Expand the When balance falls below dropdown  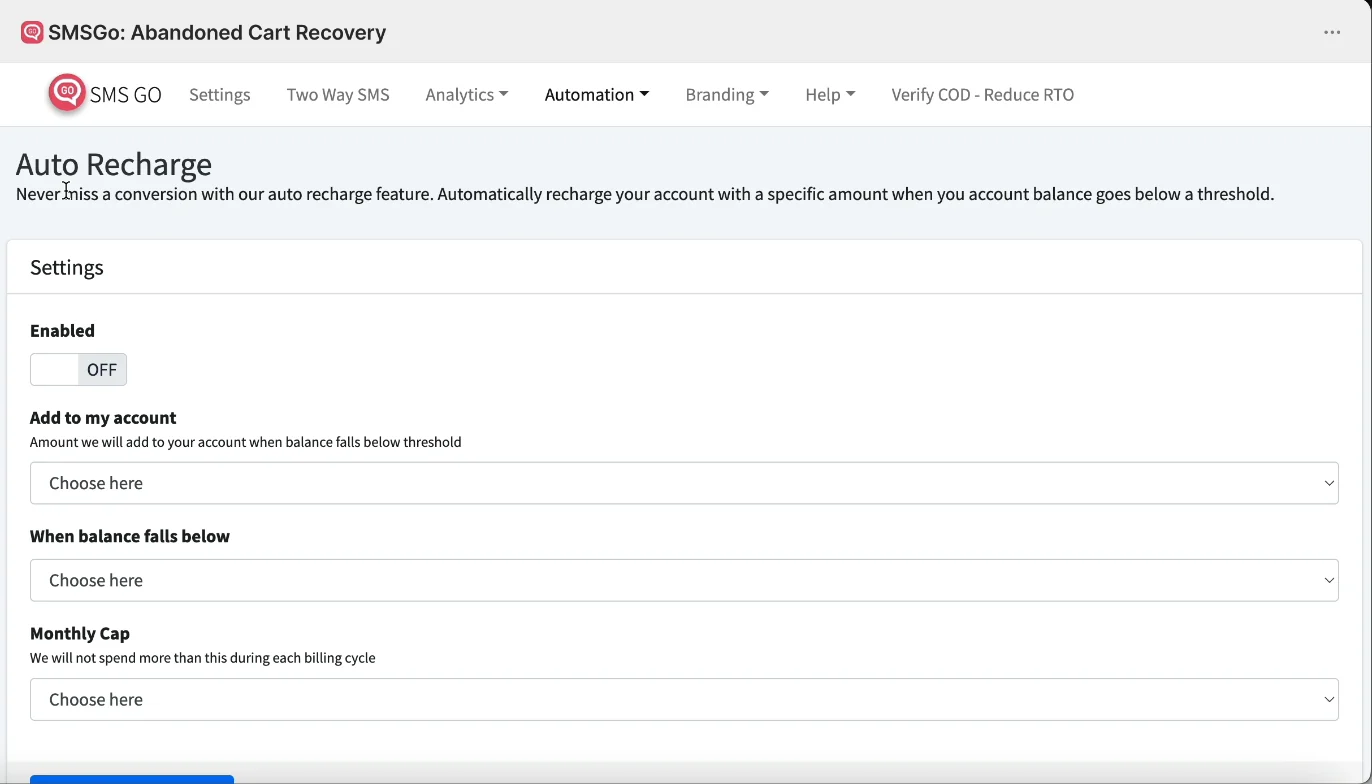684,580
